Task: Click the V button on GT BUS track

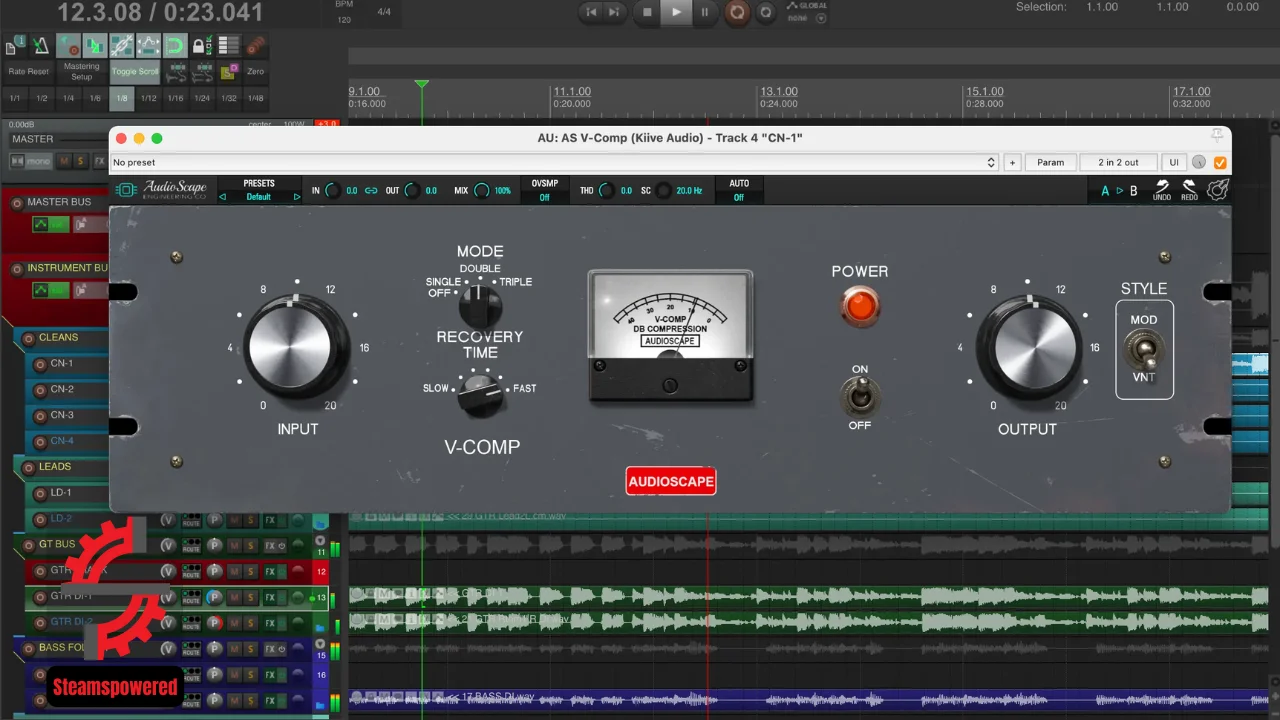Action: pyautogui.click(x=168, y=545)
